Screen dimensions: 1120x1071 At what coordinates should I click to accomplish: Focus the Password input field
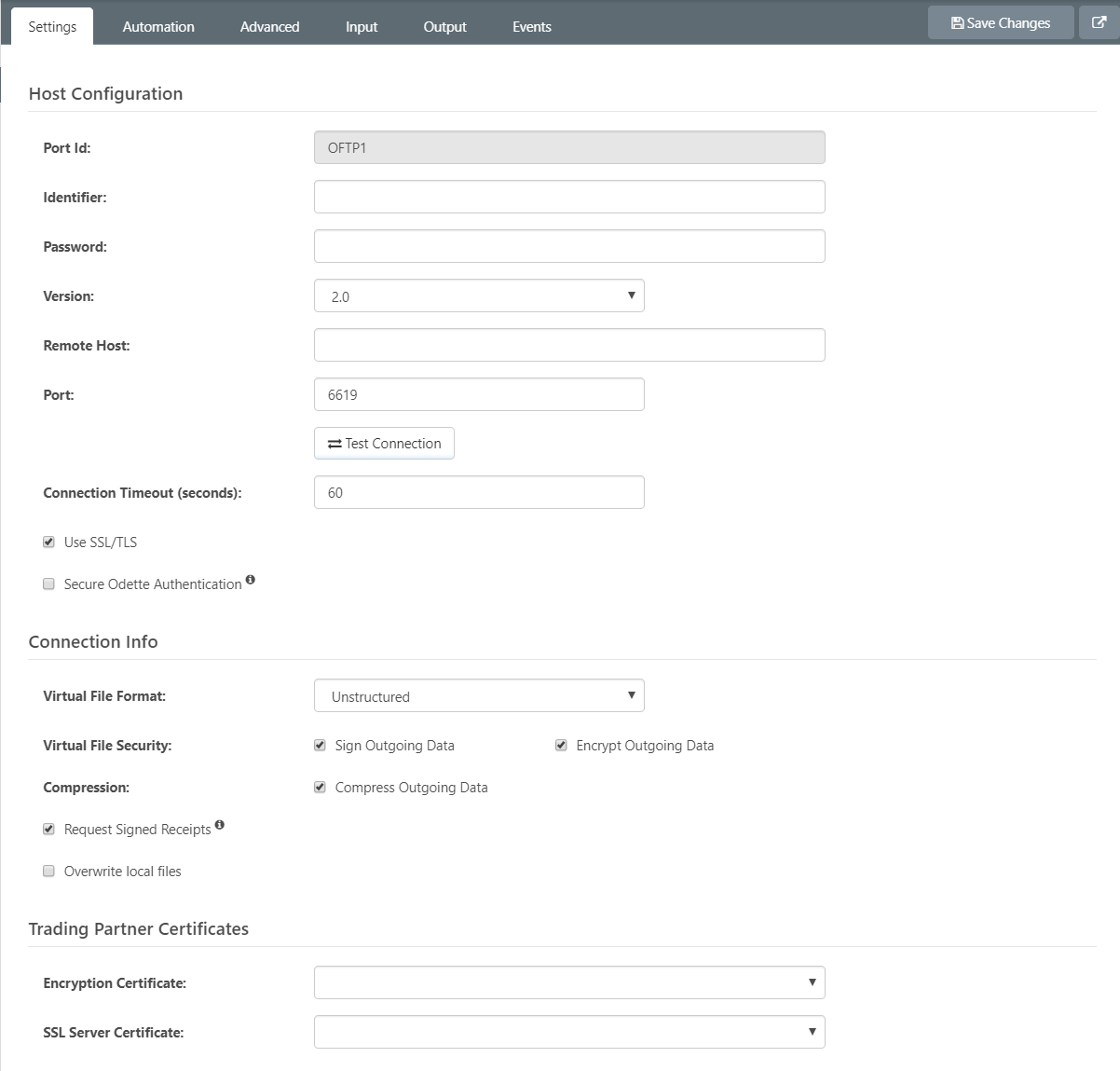coord(569,246)
